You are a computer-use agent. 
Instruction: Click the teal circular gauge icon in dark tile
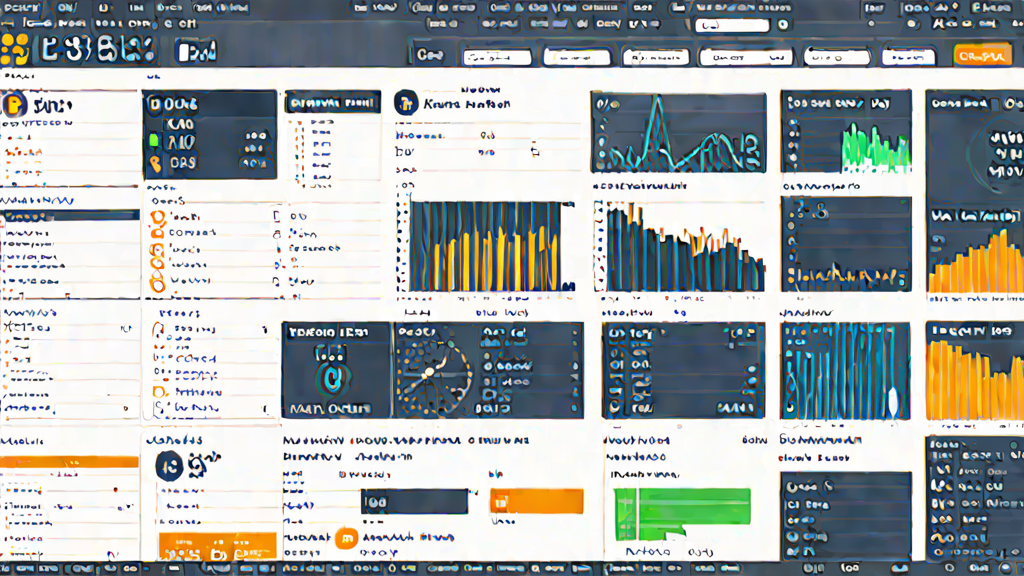click(x=333, y=378)
